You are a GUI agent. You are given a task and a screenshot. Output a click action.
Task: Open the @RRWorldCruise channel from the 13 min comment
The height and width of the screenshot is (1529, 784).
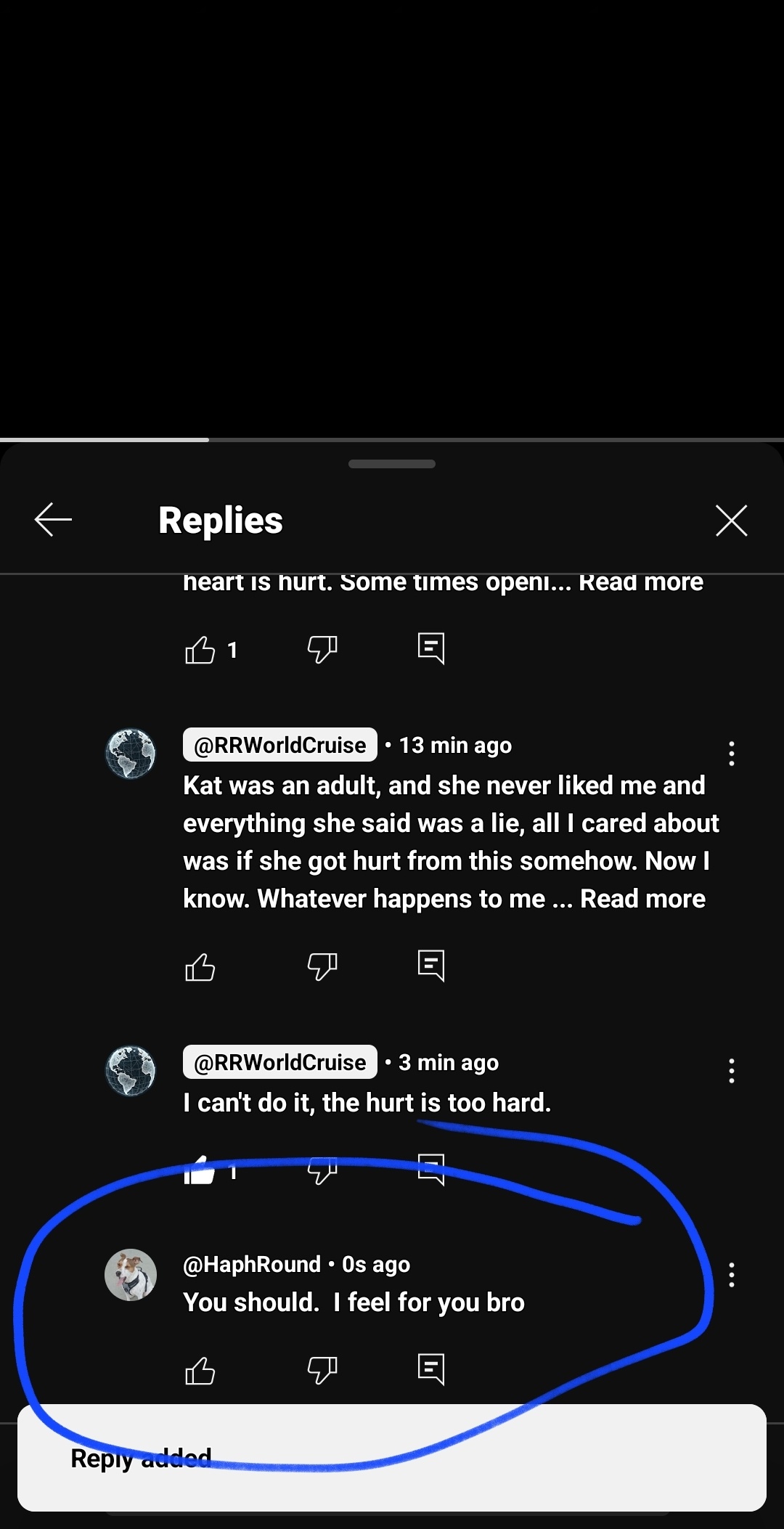[280, 745]
